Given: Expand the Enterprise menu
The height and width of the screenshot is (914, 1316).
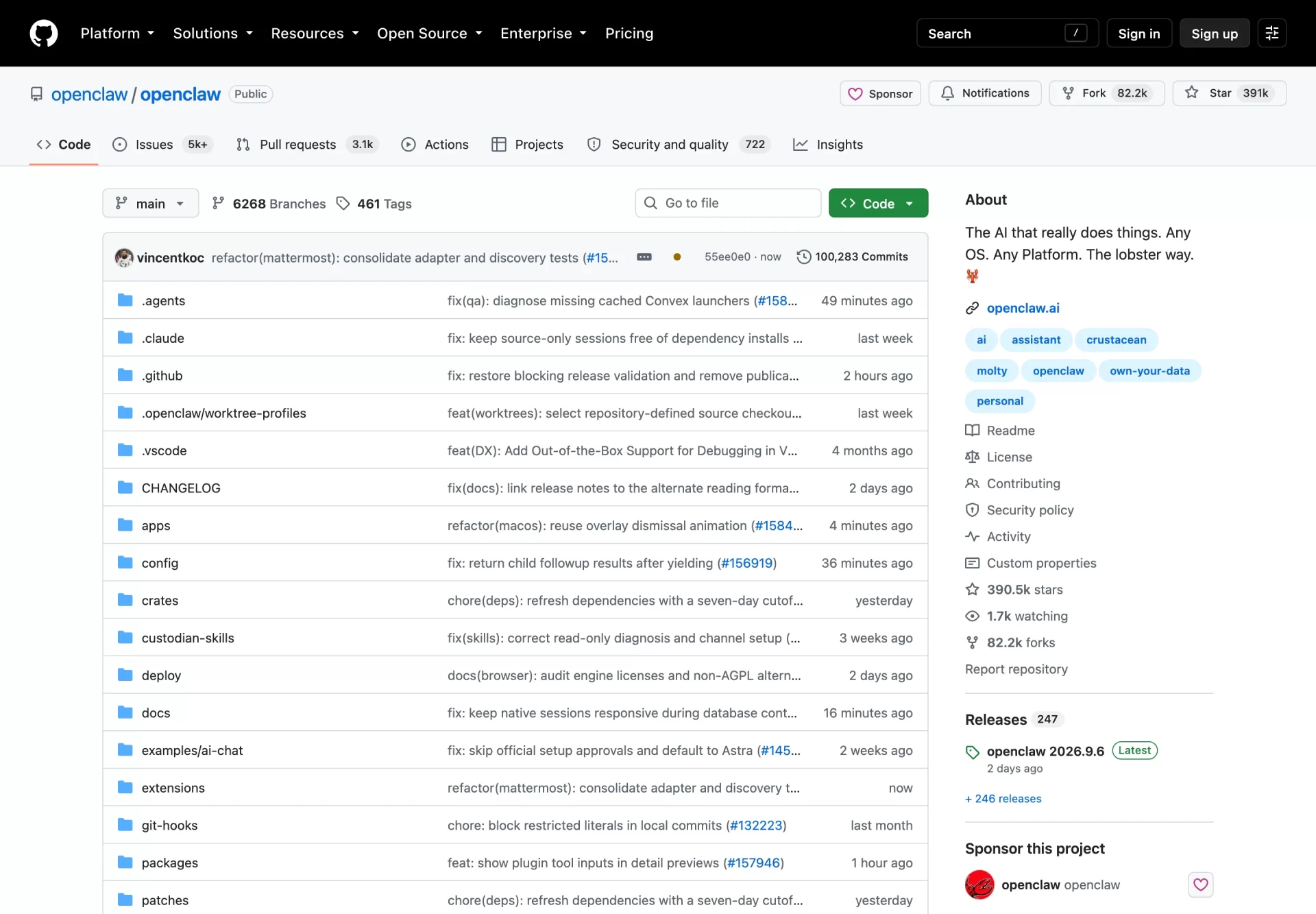Looking at the screenshot, I should point(543,33).
